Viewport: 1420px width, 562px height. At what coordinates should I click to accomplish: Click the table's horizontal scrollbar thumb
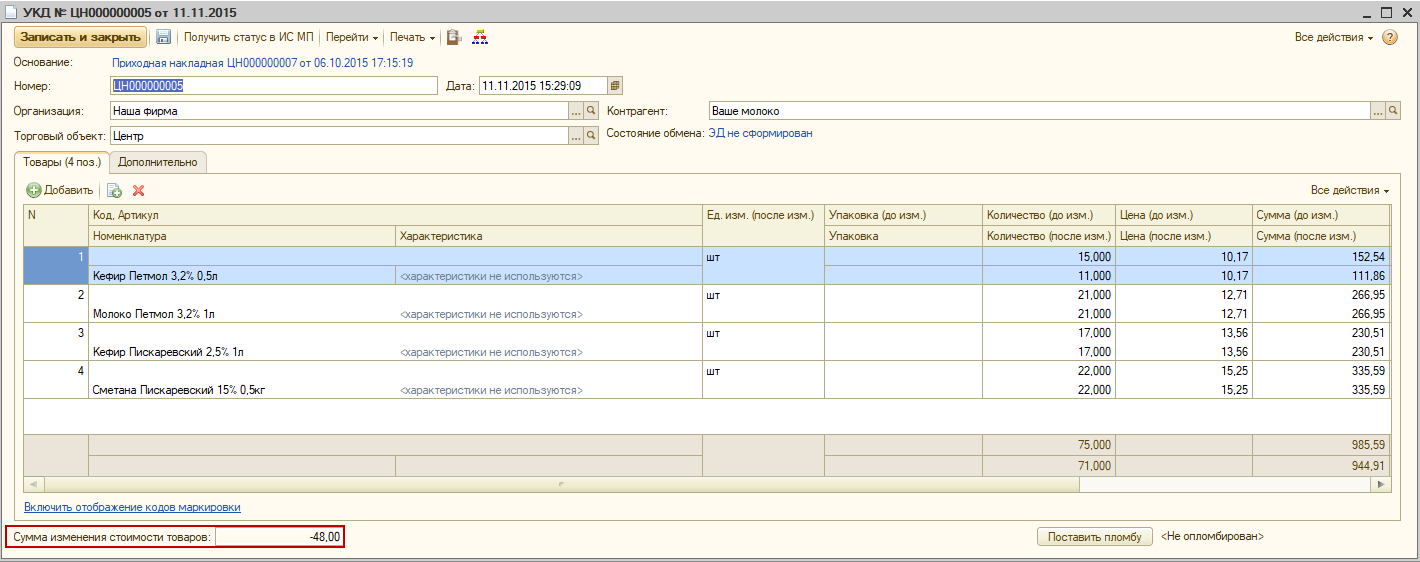[559, 485]
